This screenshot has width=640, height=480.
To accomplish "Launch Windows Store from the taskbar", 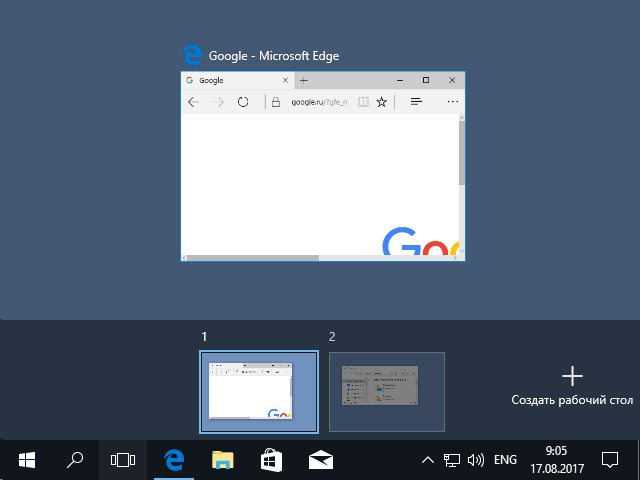I will tap(271, 460).
